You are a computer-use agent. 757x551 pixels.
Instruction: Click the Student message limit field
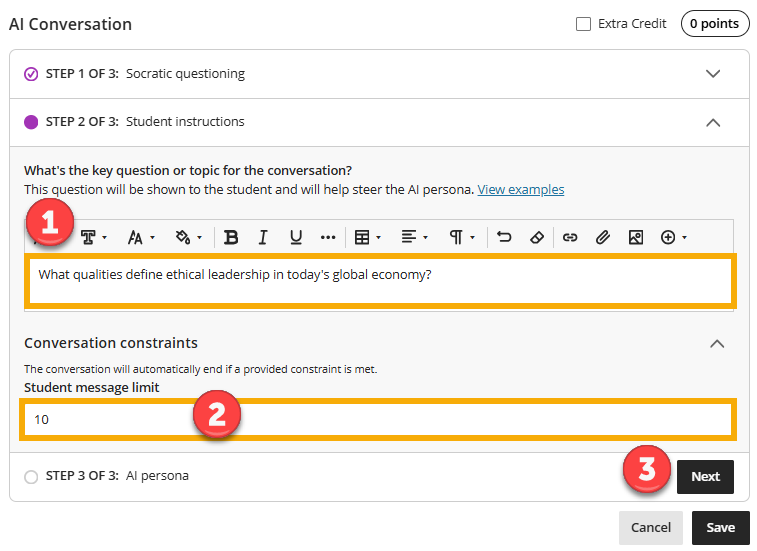378,419
